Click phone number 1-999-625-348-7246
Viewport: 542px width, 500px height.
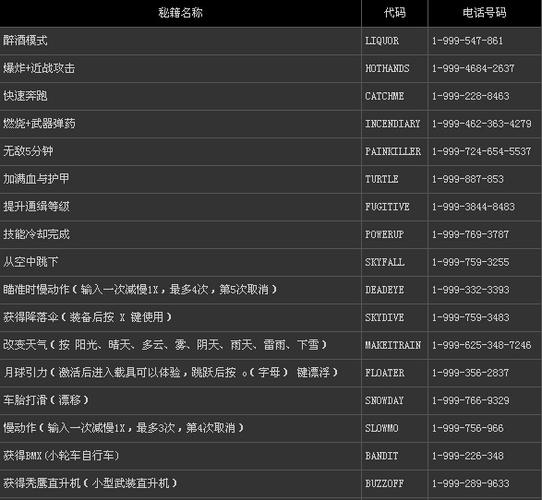tap(482, 345)
